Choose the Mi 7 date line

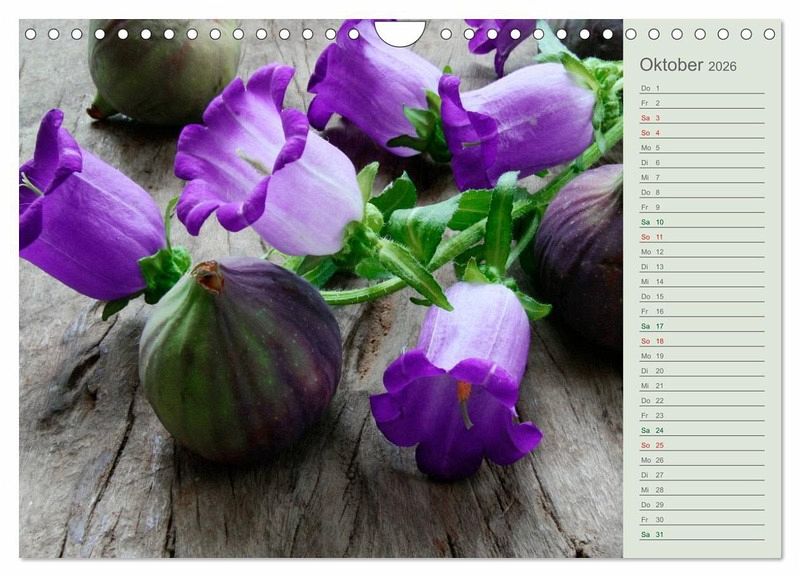coord(701,177)
